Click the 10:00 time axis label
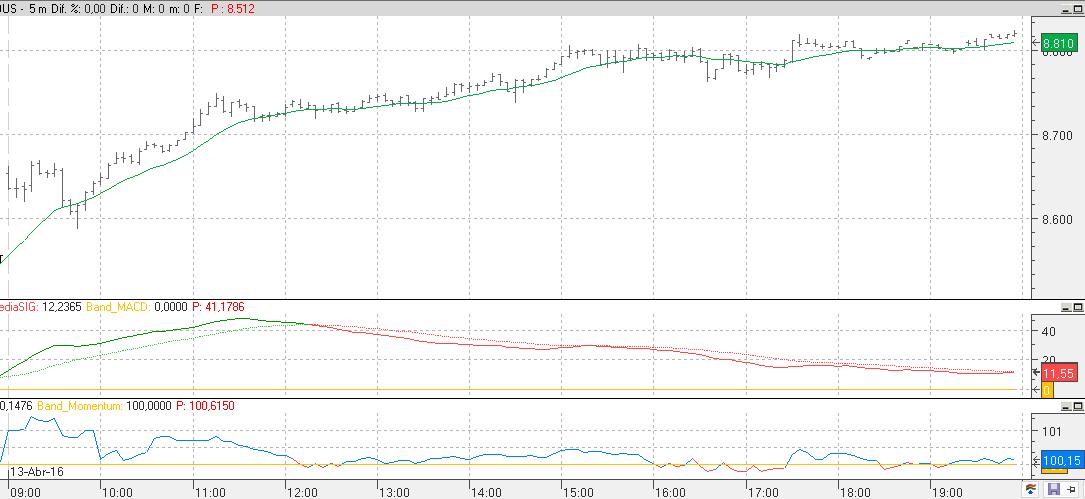 tap(118, 492)
